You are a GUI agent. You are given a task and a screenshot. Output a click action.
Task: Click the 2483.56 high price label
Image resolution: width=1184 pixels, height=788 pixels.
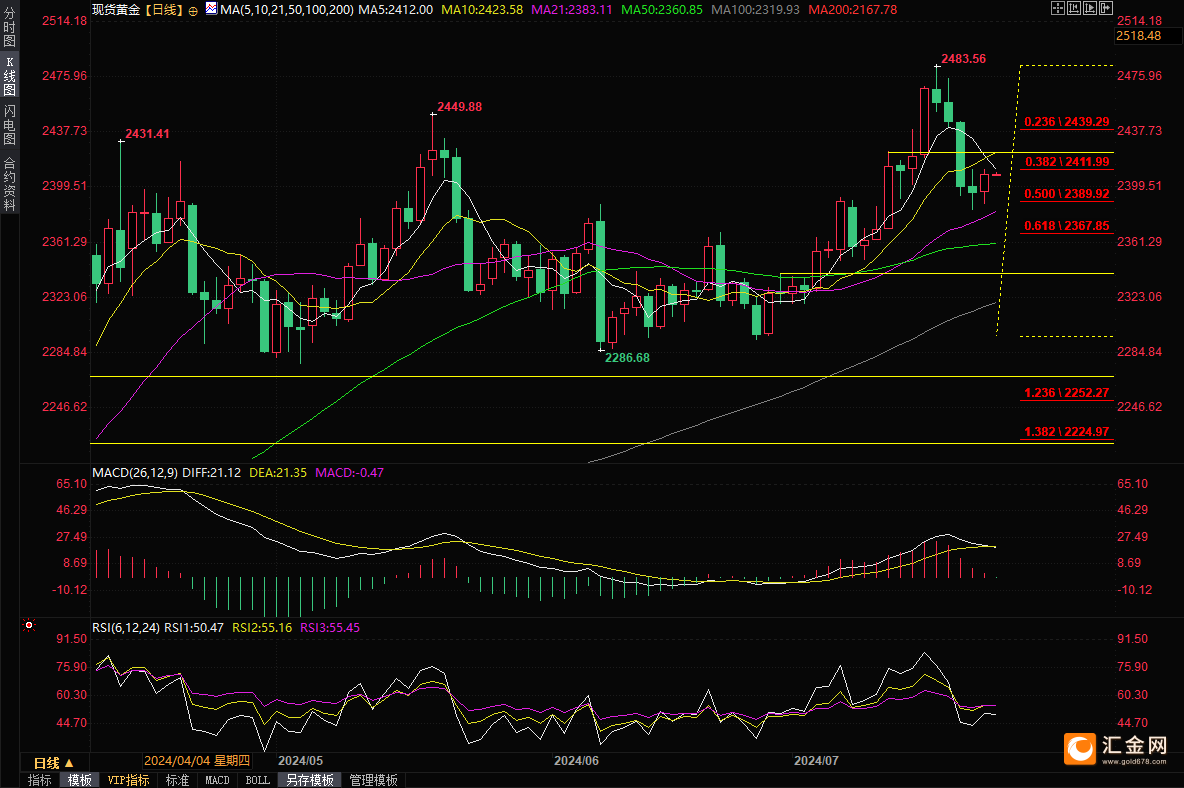(x=964, y=59)
